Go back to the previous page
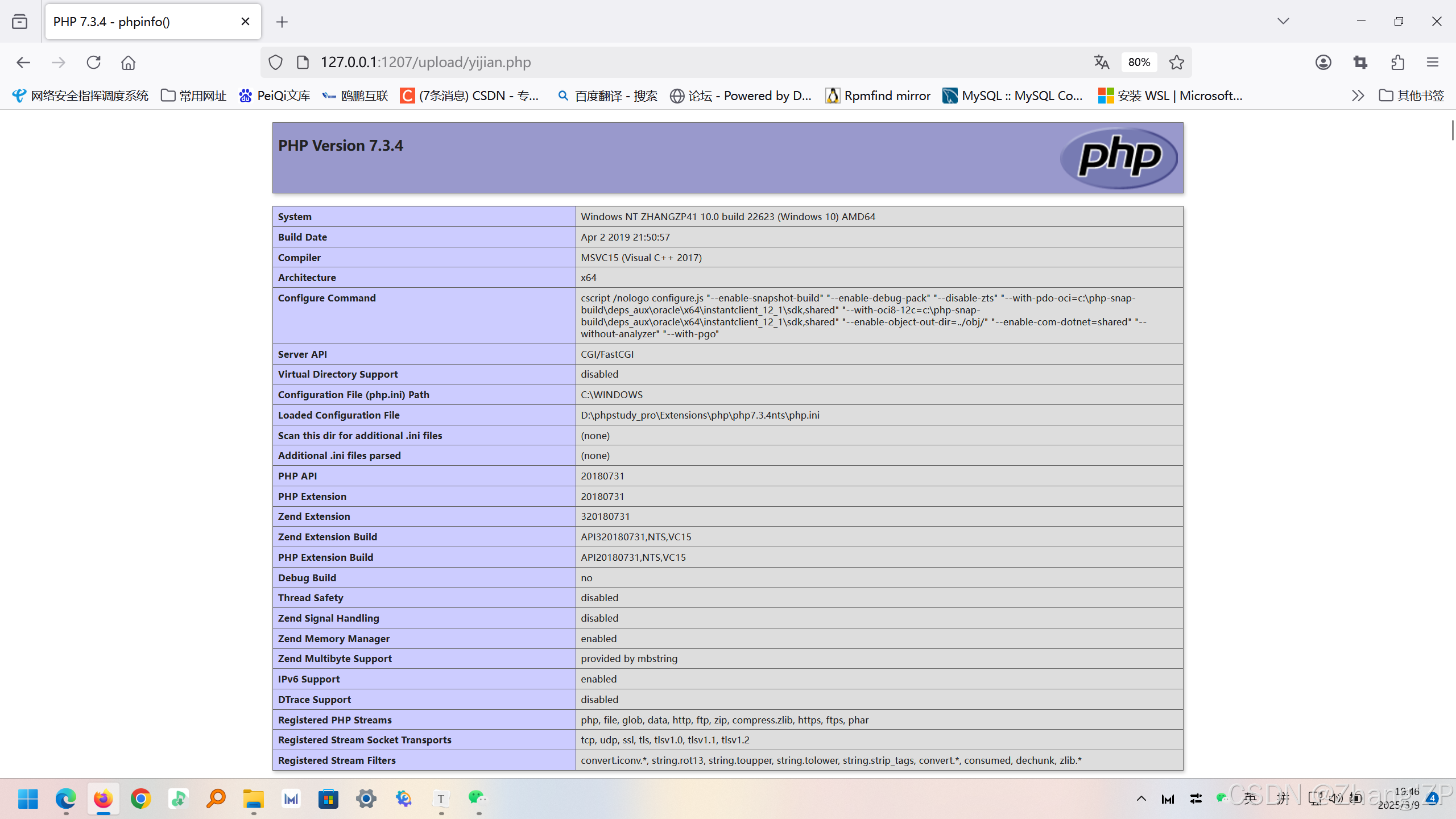Screen dimensions: 1456x819 tap(23, 62)
